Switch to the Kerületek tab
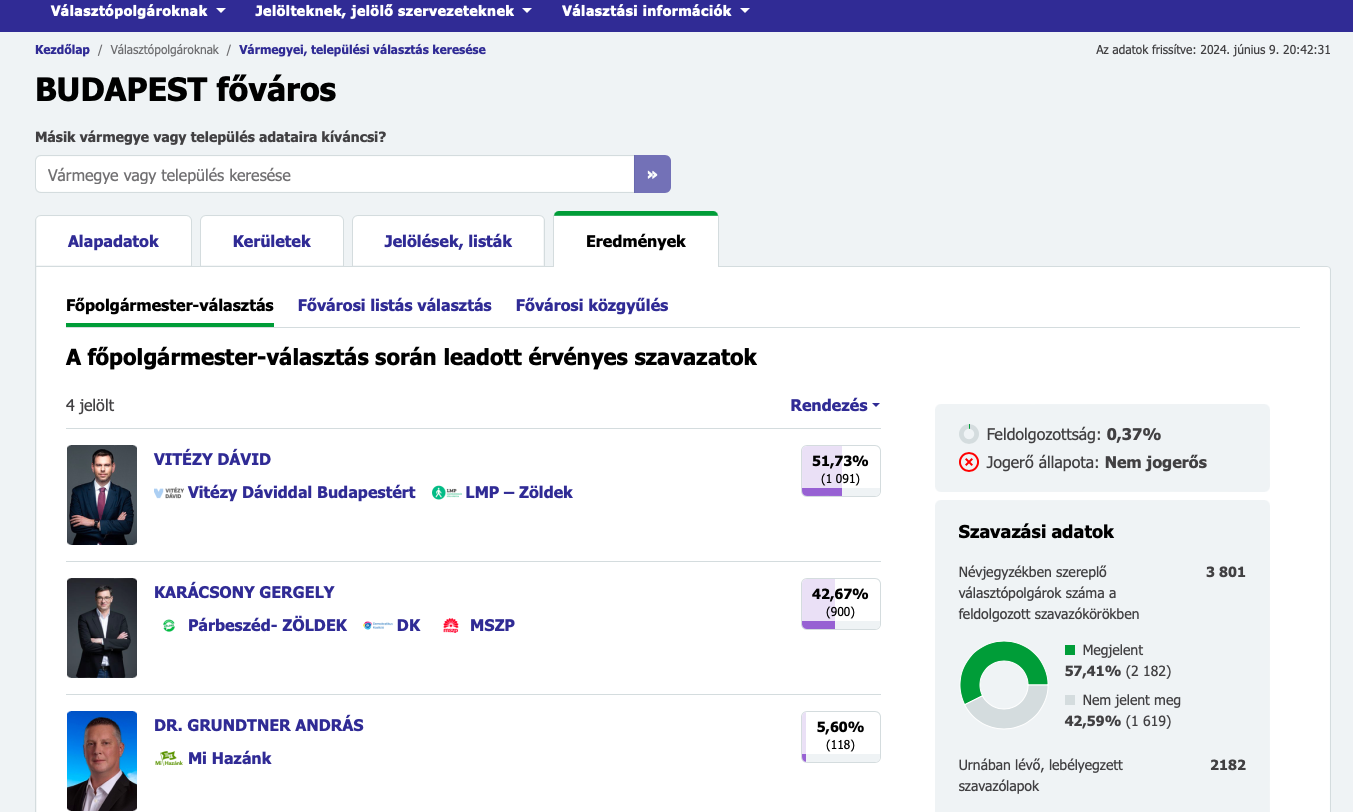 [x=271, y=241]
